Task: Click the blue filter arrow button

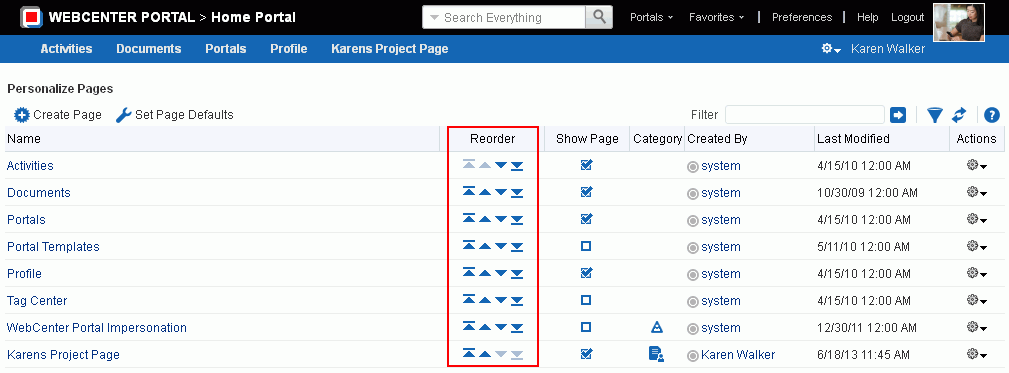Action: [898, 115]
